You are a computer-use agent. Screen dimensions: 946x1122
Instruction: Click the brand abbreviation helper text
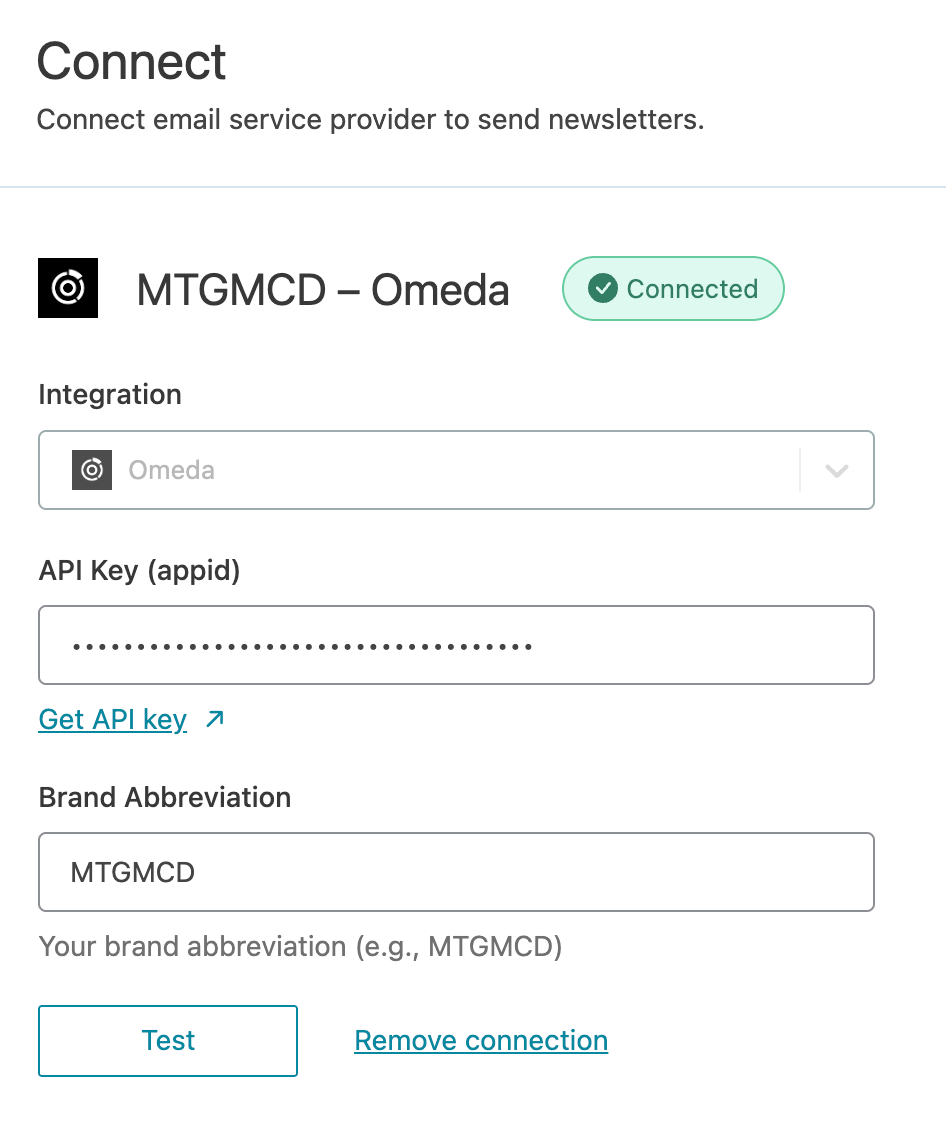click(300, 946)
